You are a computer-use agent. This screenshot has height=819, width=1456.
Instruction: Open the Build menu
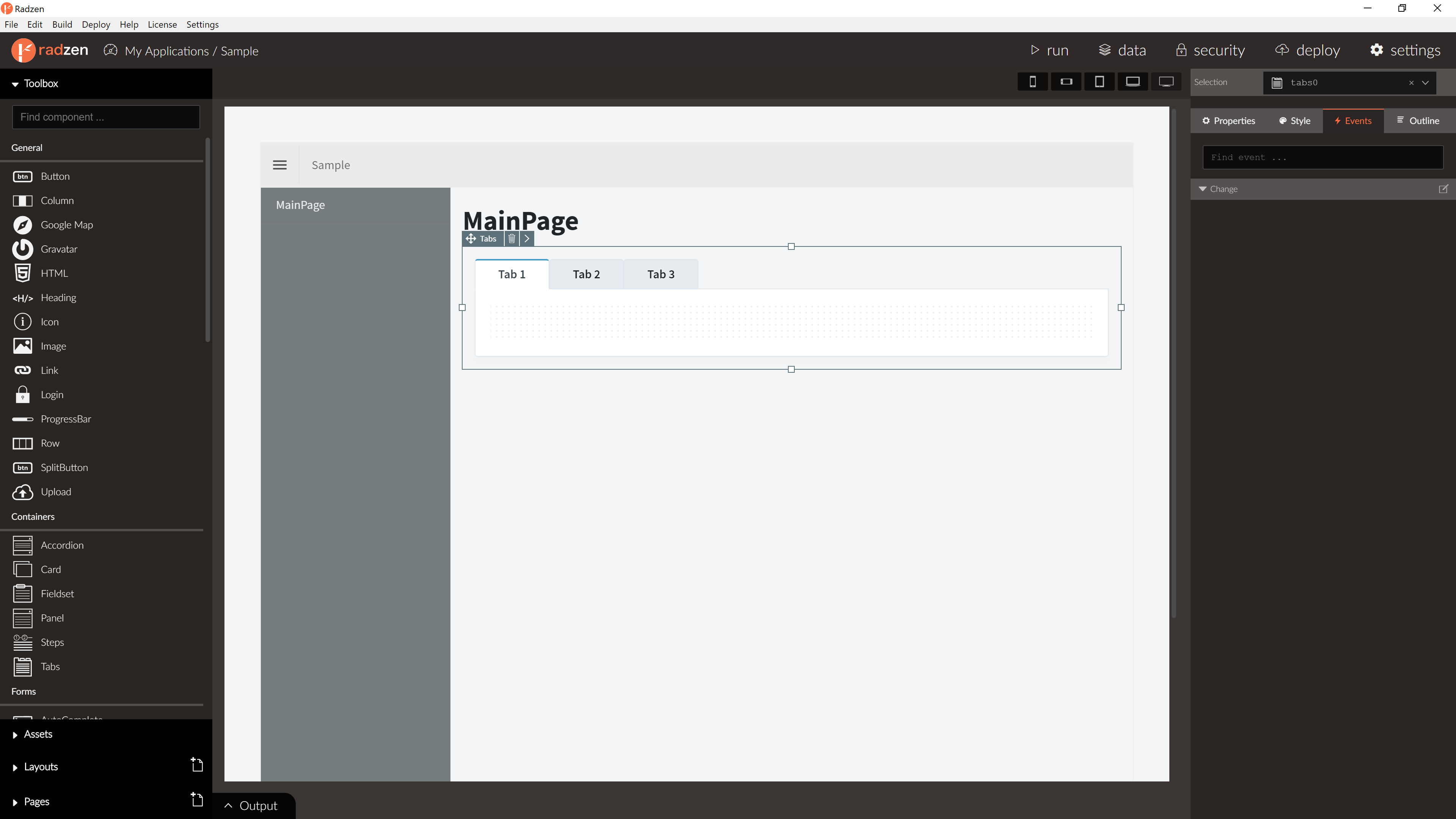point(62,24)
